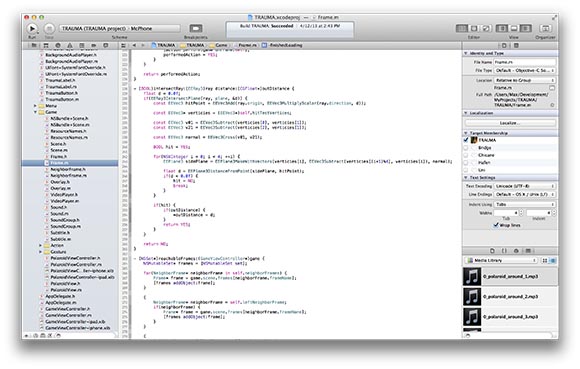Click the TRAUMA project in jump bar

tap(163, 45)
